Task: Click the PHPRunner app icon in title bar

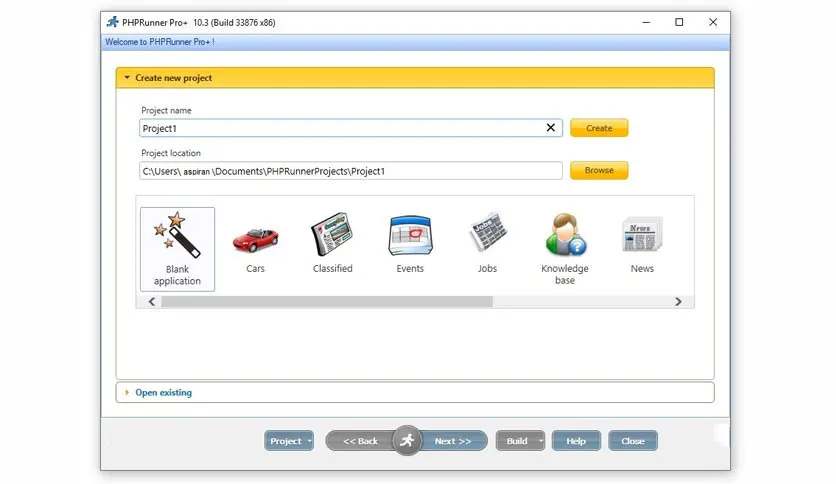Action: click(112, 22)
